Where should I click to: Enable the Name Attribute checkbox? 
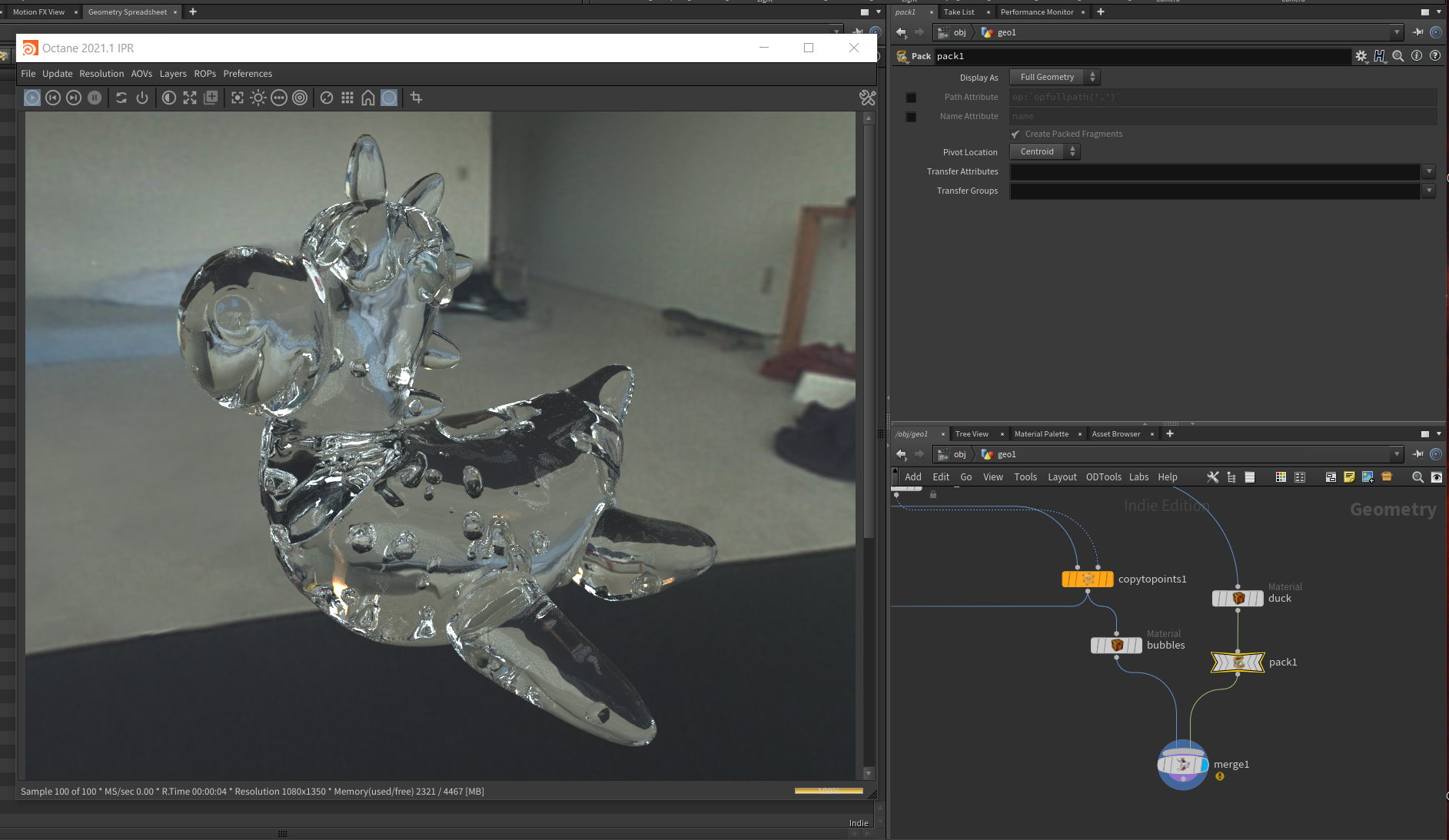click(x=911, y=117)
